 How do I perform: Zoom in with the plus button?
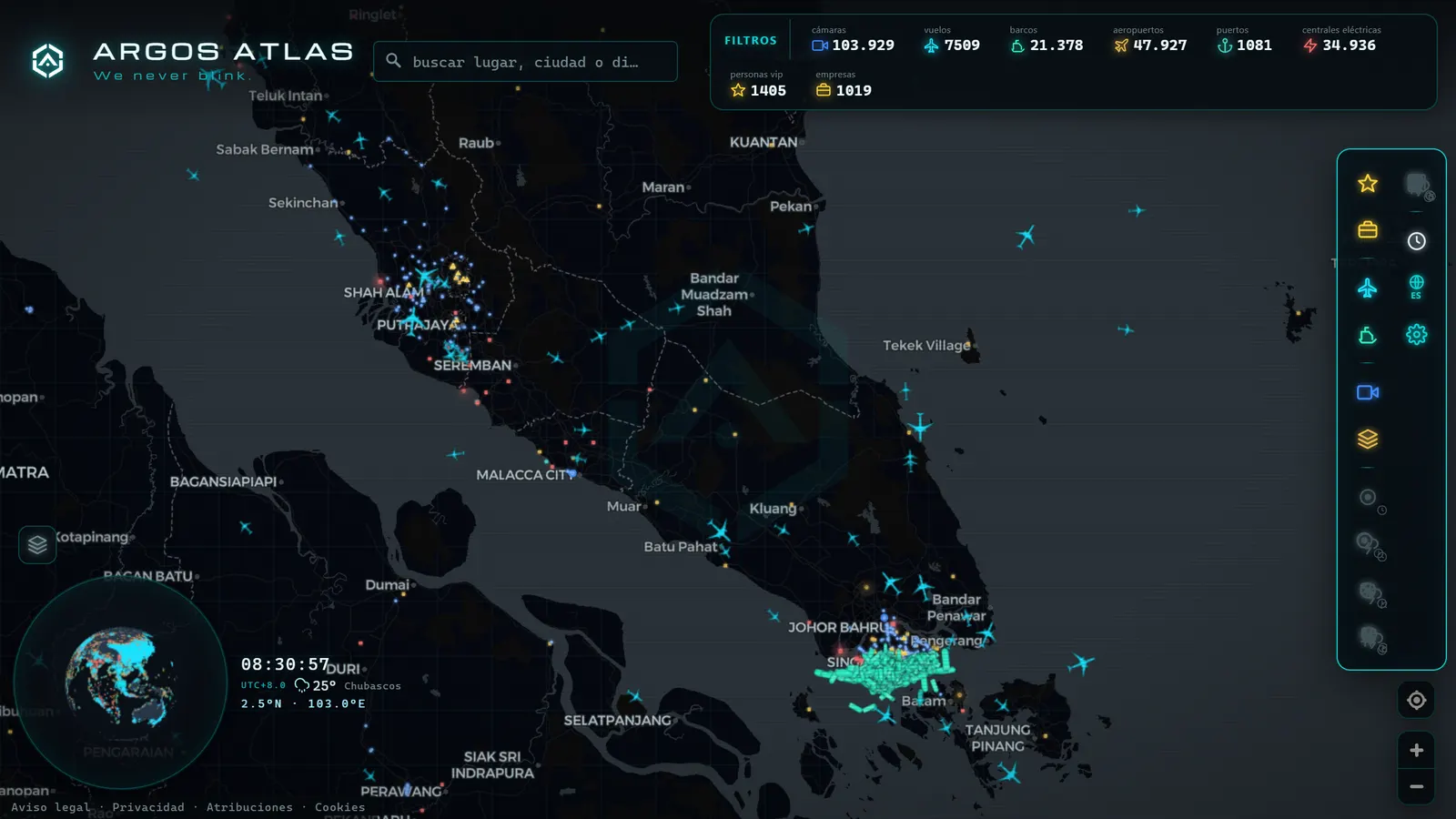[1416, 750]
